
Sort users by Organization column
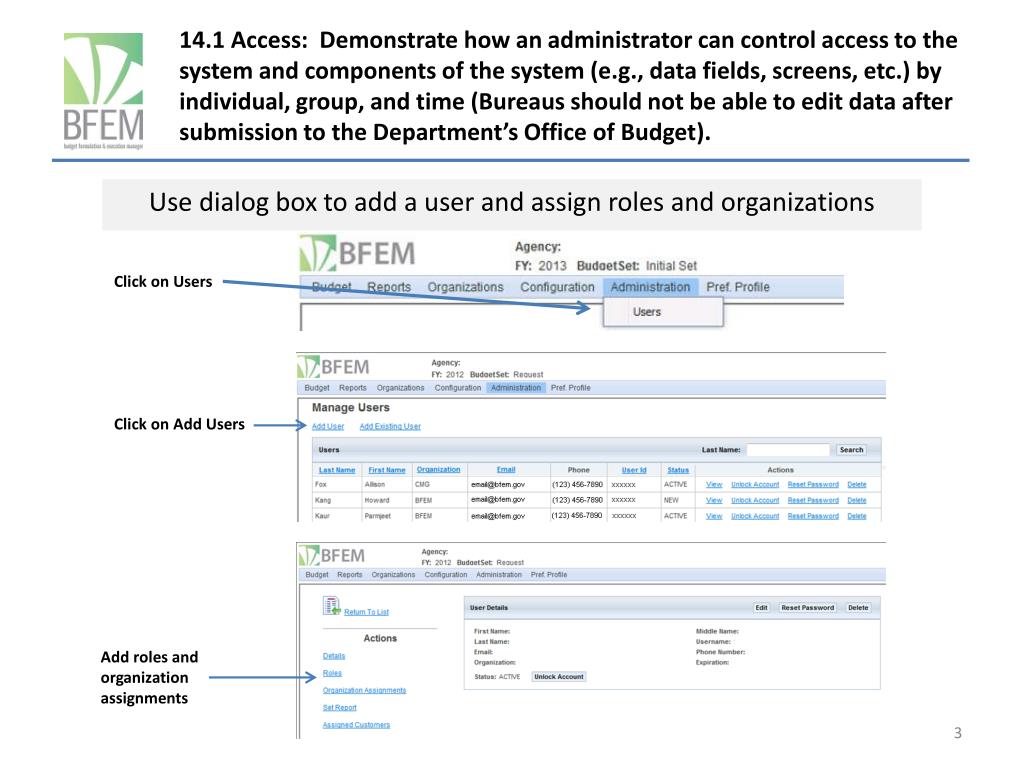[x=438, y=470]
